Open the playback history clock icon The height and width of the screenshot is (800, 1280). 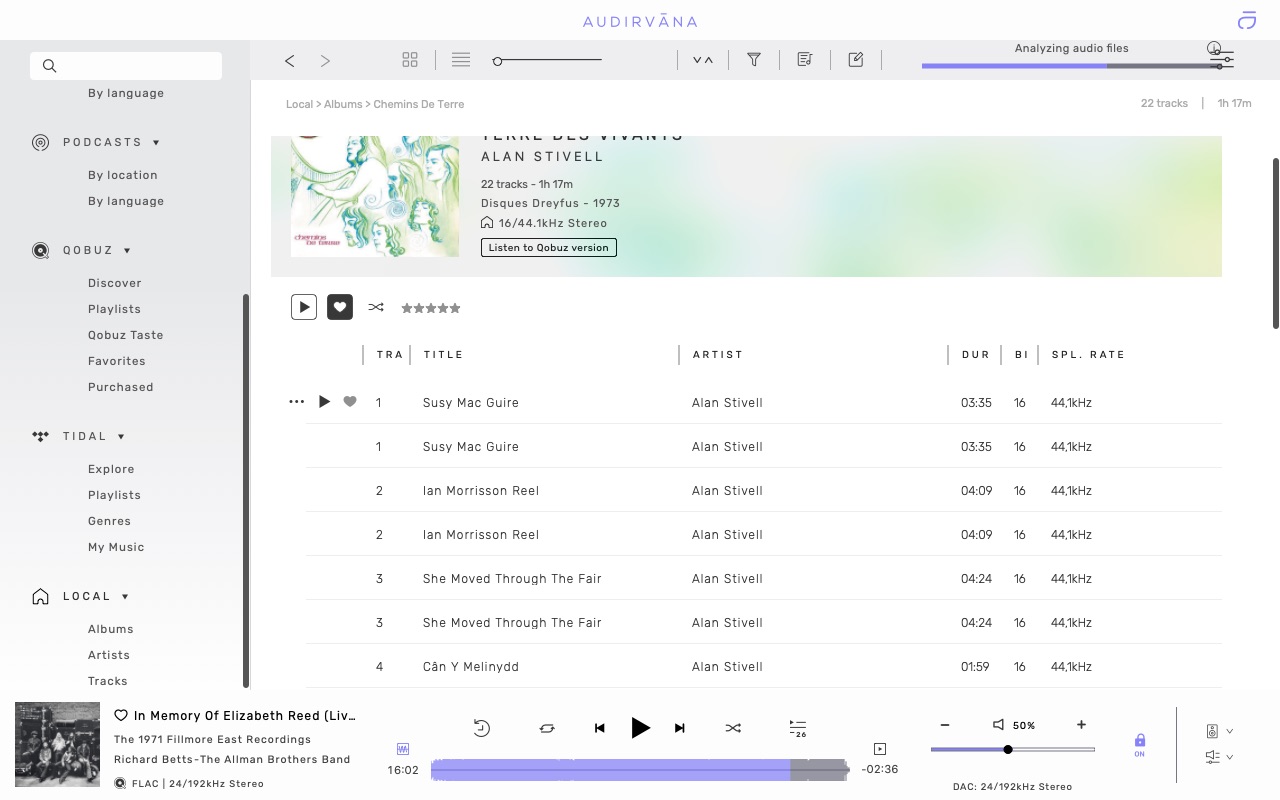tap(481, 728)
